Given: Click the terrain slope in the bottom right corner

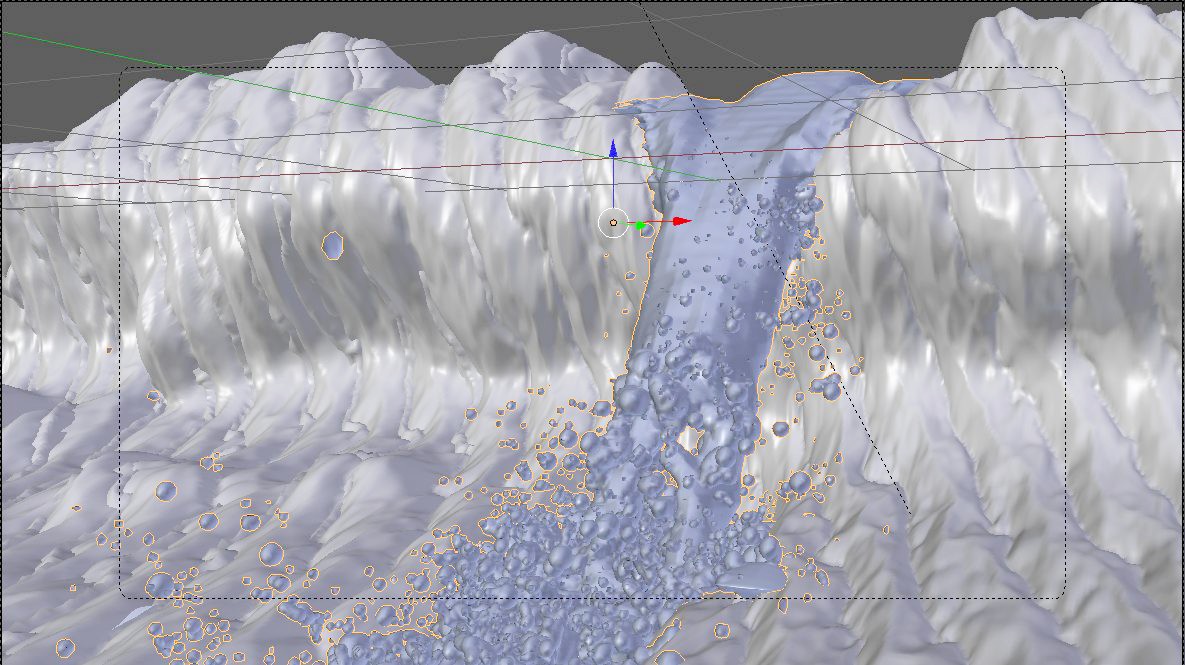Looking at the screenshot, I should coord(1100,600).
